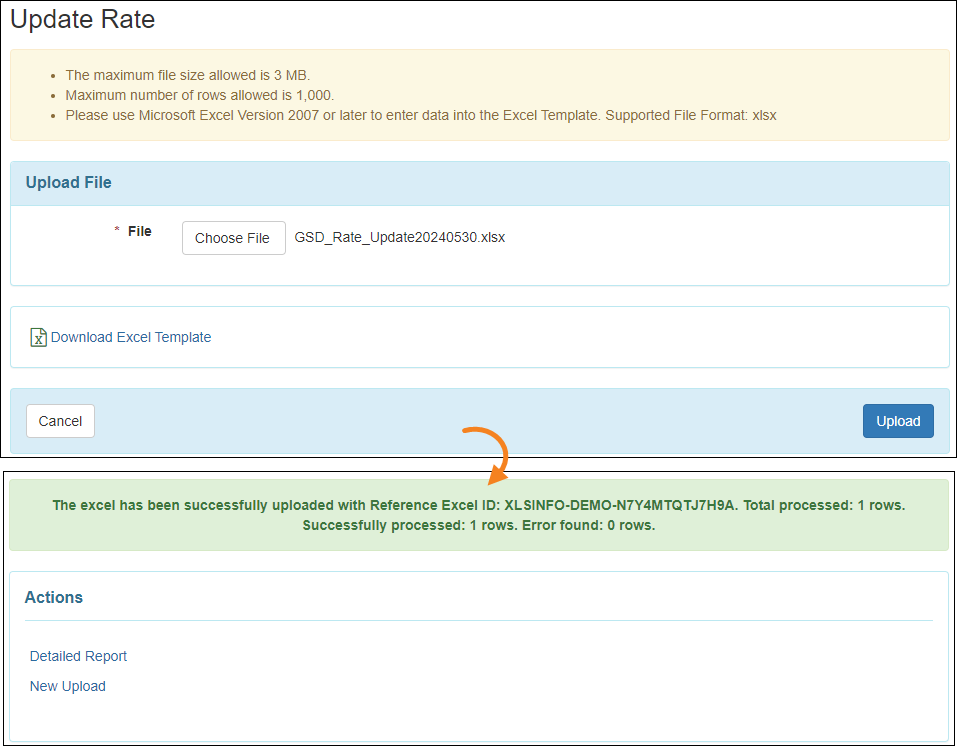Screen dimensions: 957x749
Task: Click the Actions section heading
Action: pos(54,597)
